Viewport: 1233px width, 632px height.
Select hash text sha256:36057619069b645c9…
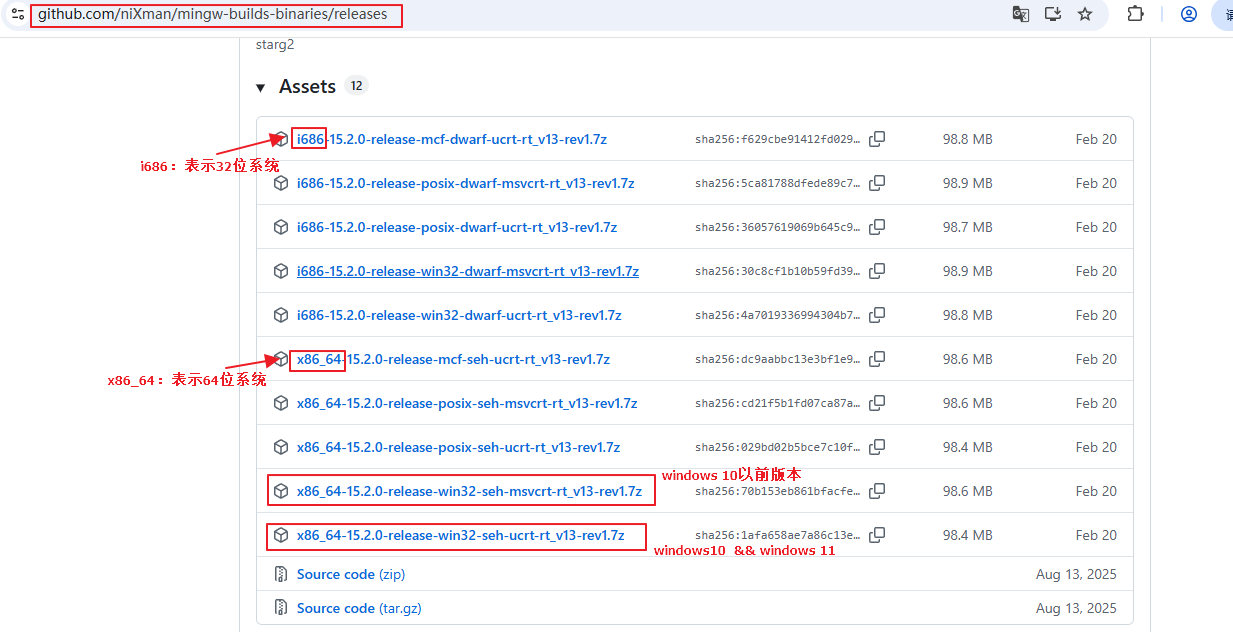(x=777, y=227)
